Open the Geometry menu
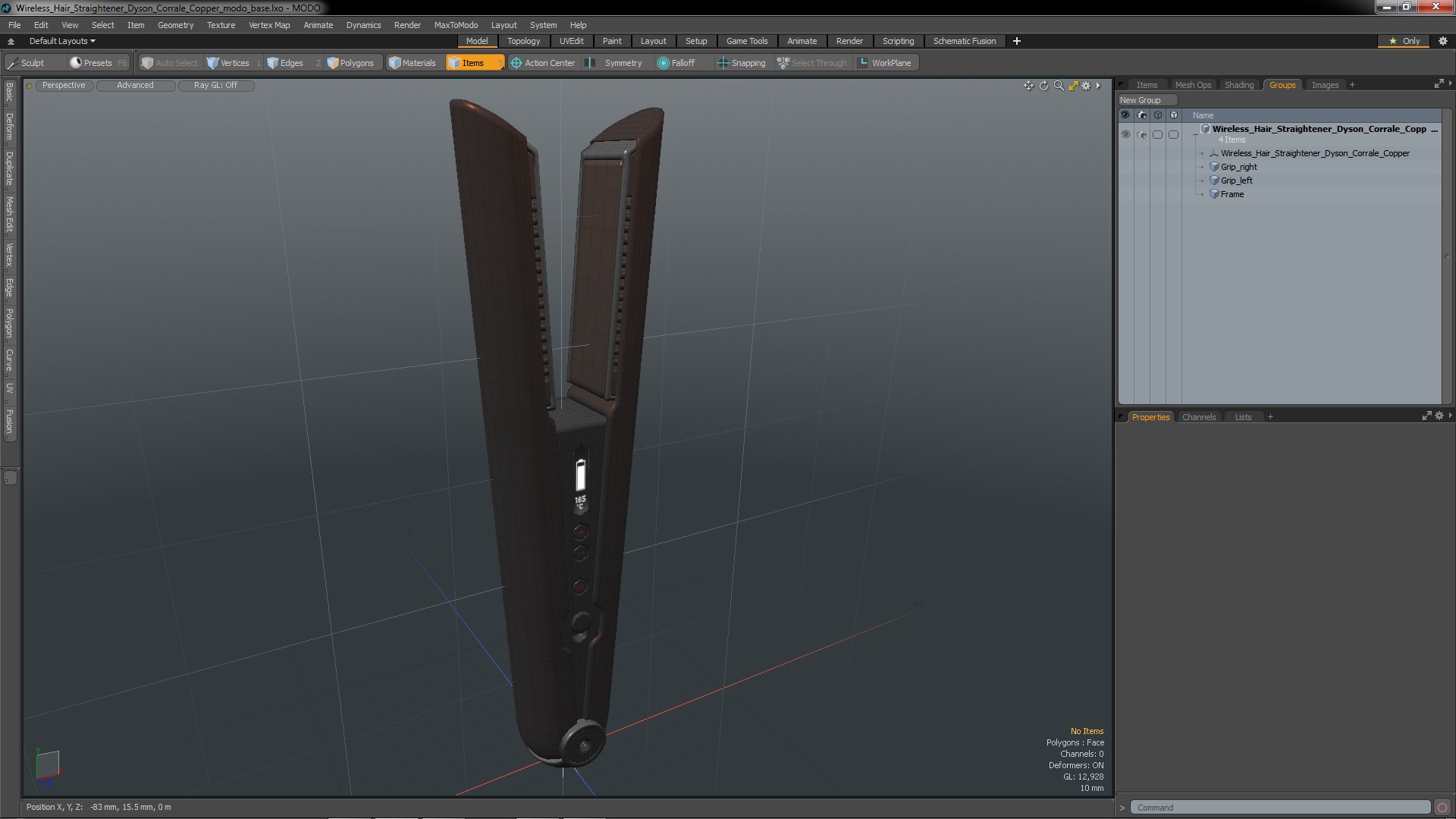The height and width of the screenshot is (819, 1456). pyautogui.click(x=175, y=25)
